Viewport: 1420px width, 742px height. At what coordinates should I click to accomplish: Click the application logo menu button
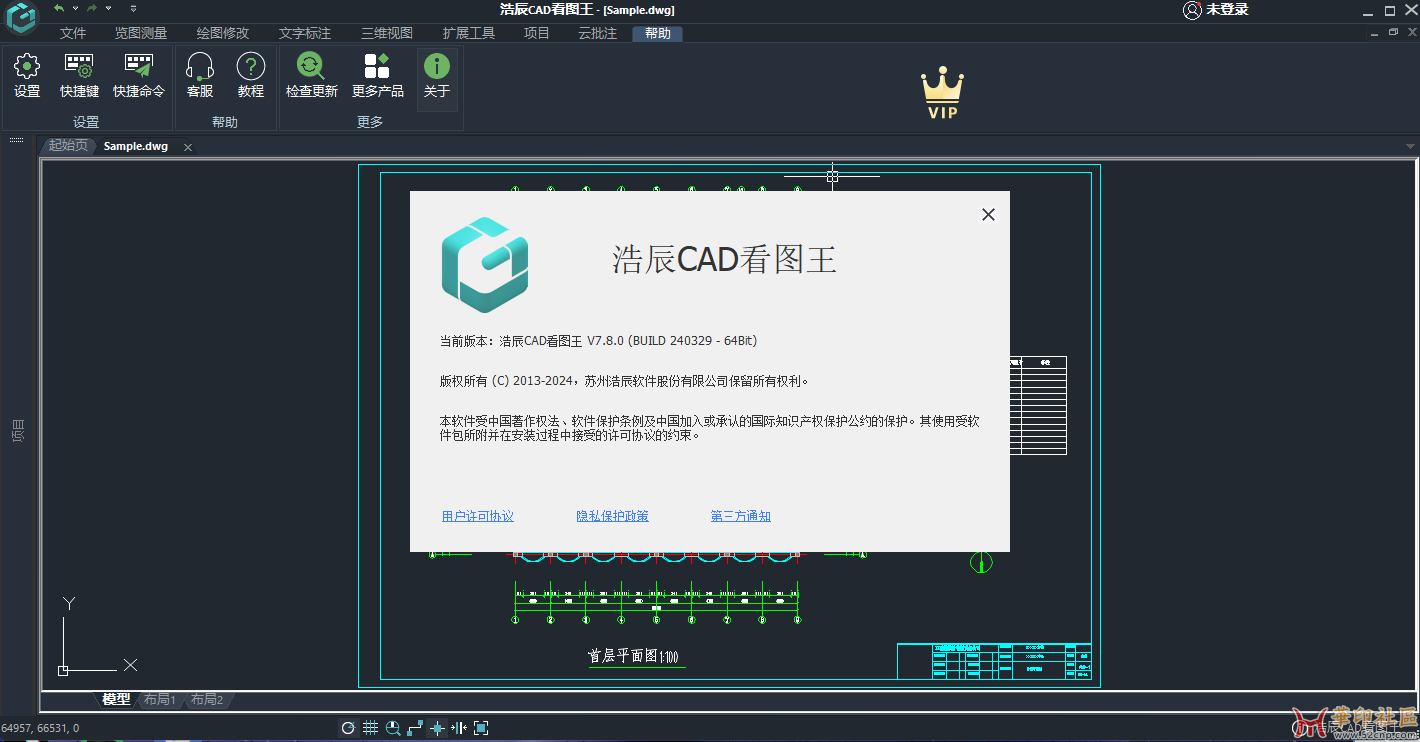click(20, 18)
